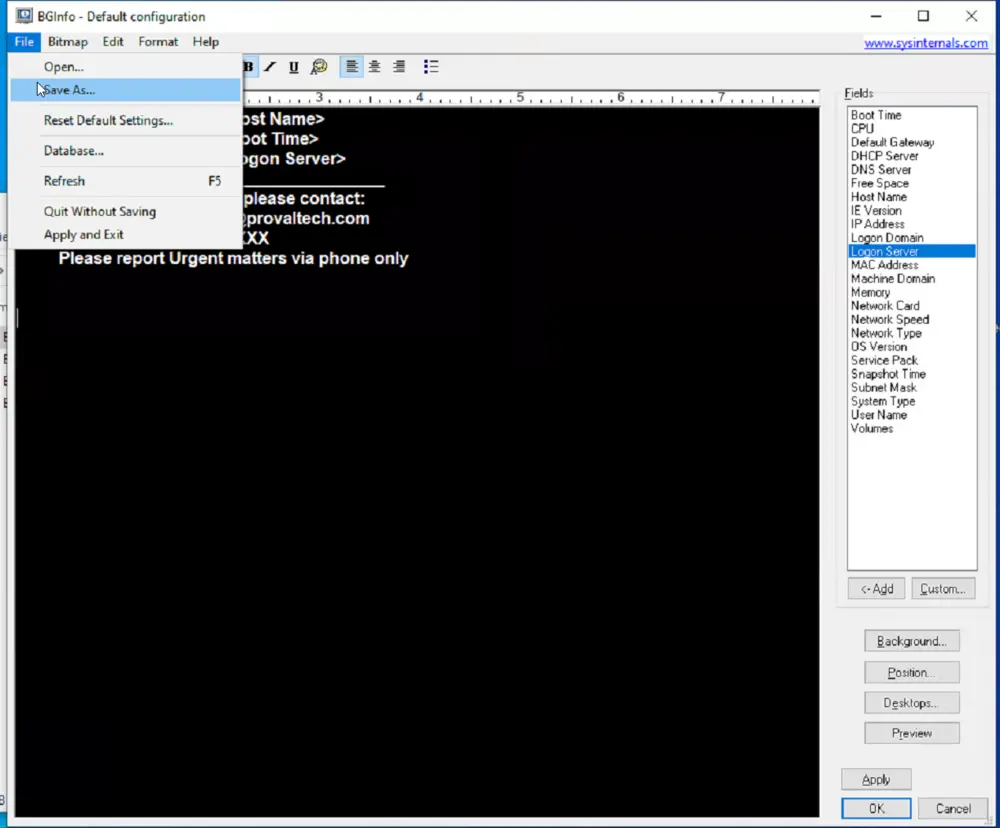The width and height of the screenshot is (1000, 828).
Task: Toggle bullet list formatting
Action: pos(431,66)
